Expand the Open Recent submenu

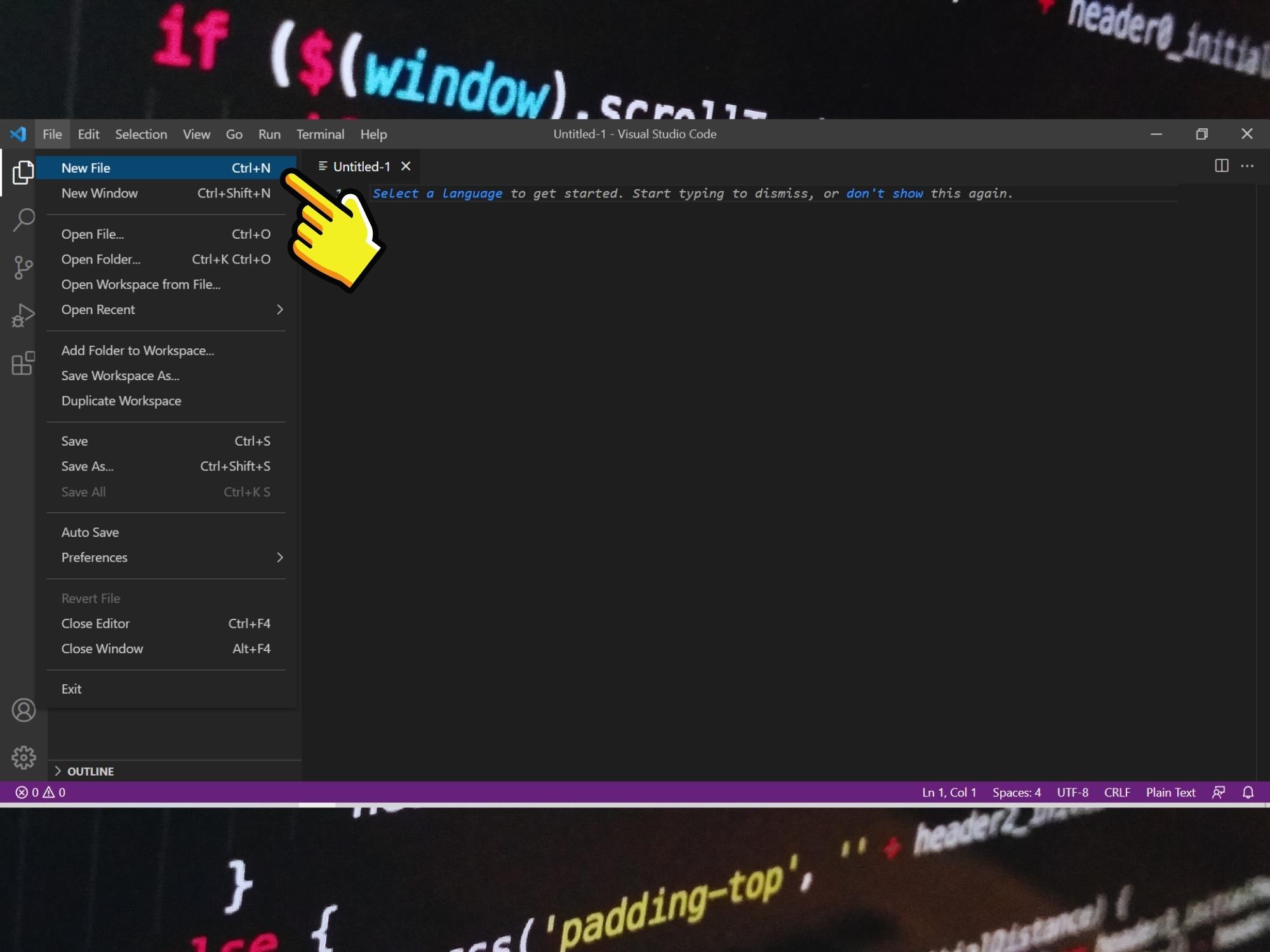(x=166, y=310)
